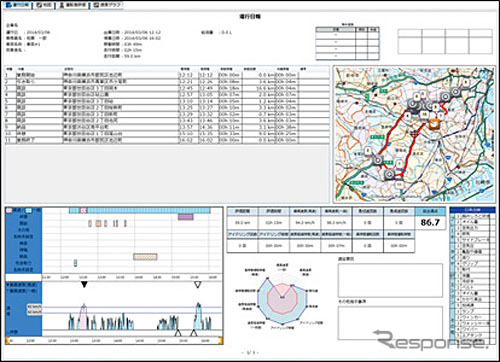Click the light blue legend icon above activity chart
500x362 pixels.
29,211
